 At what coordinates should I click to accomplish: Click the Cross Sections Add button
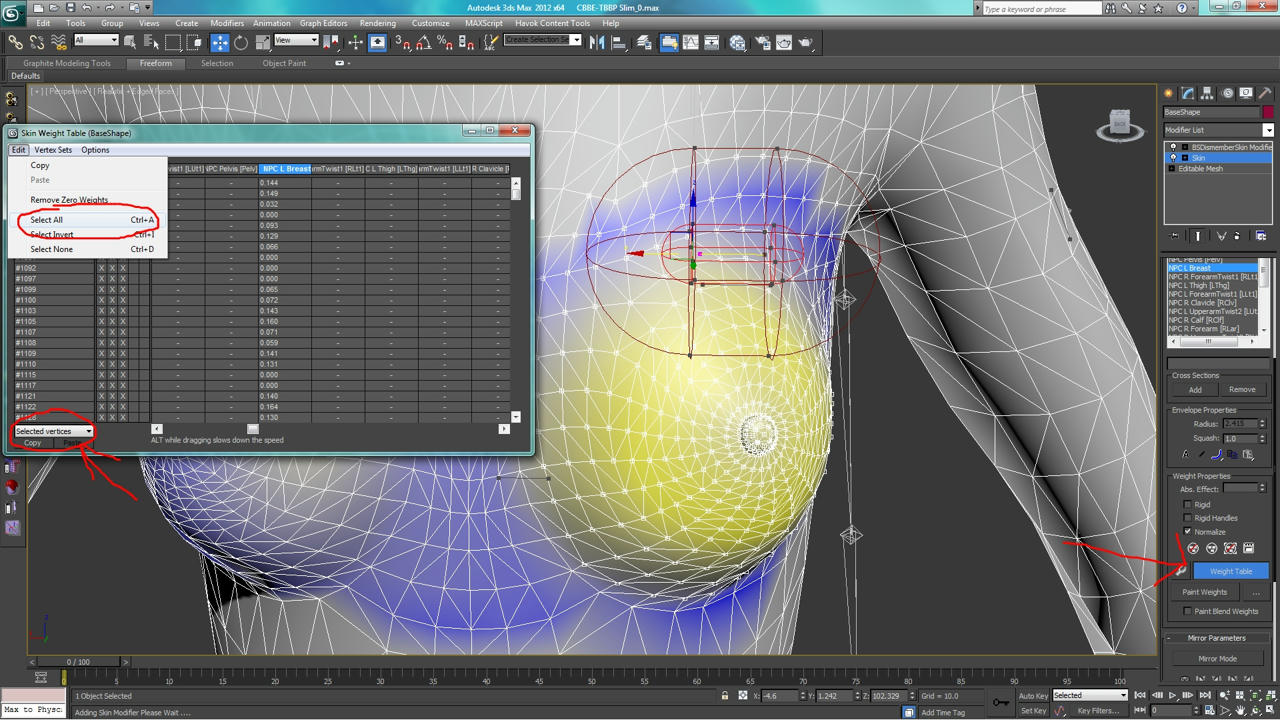(1195, 390)
